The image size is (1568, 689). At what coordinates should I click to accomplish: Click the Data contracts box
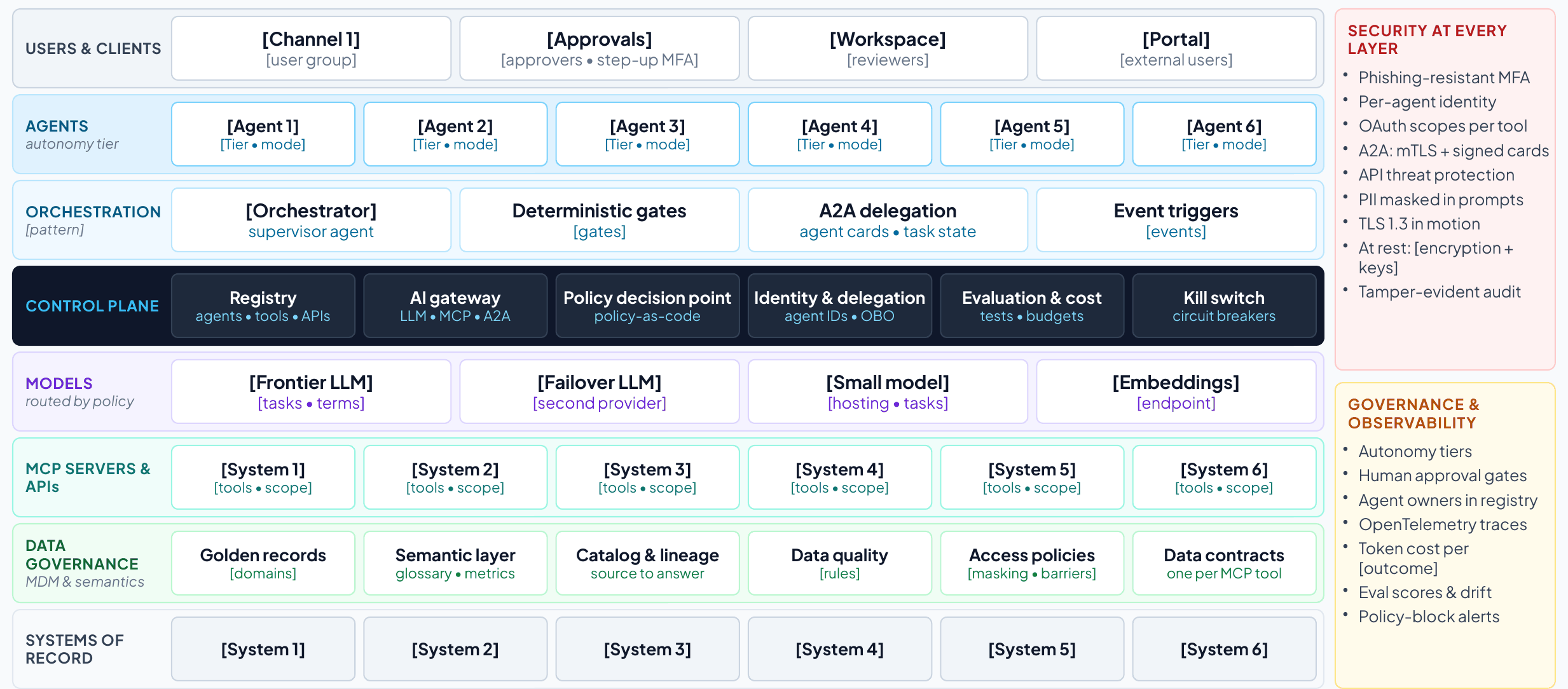[x=1224, y=563]
